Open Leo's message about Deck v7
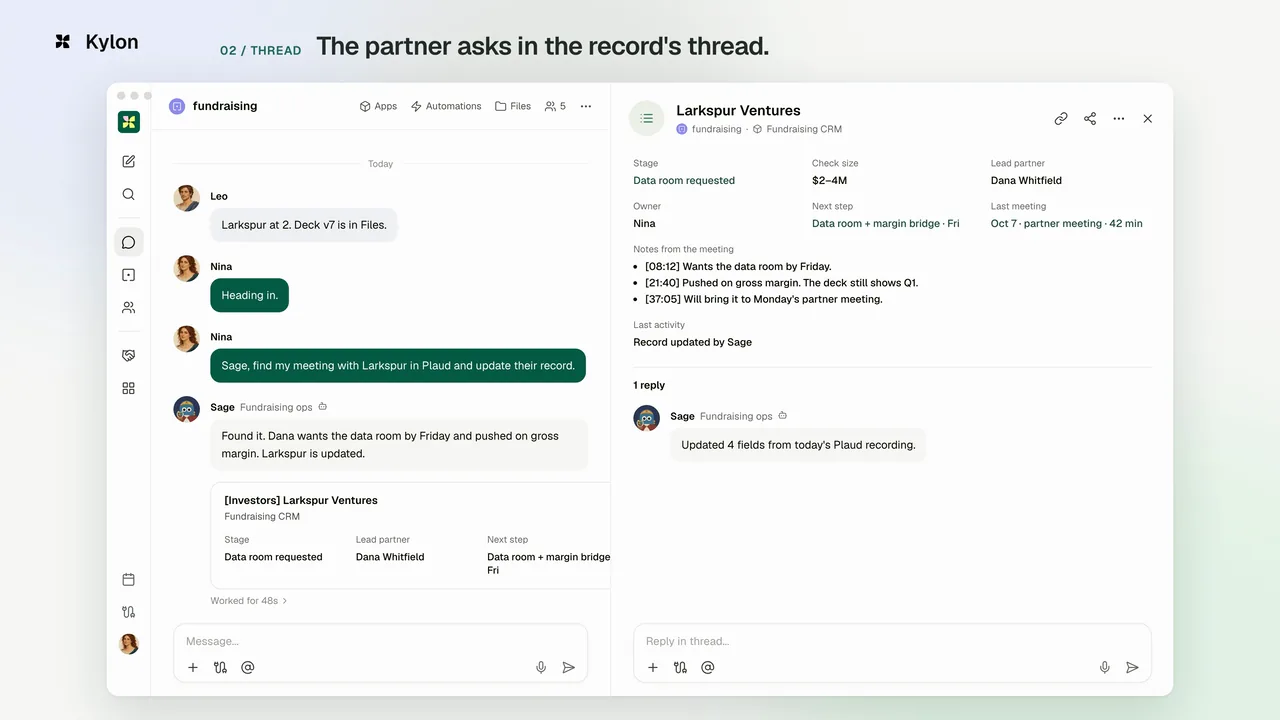The image size is (1280, 720). click(304, 225)
